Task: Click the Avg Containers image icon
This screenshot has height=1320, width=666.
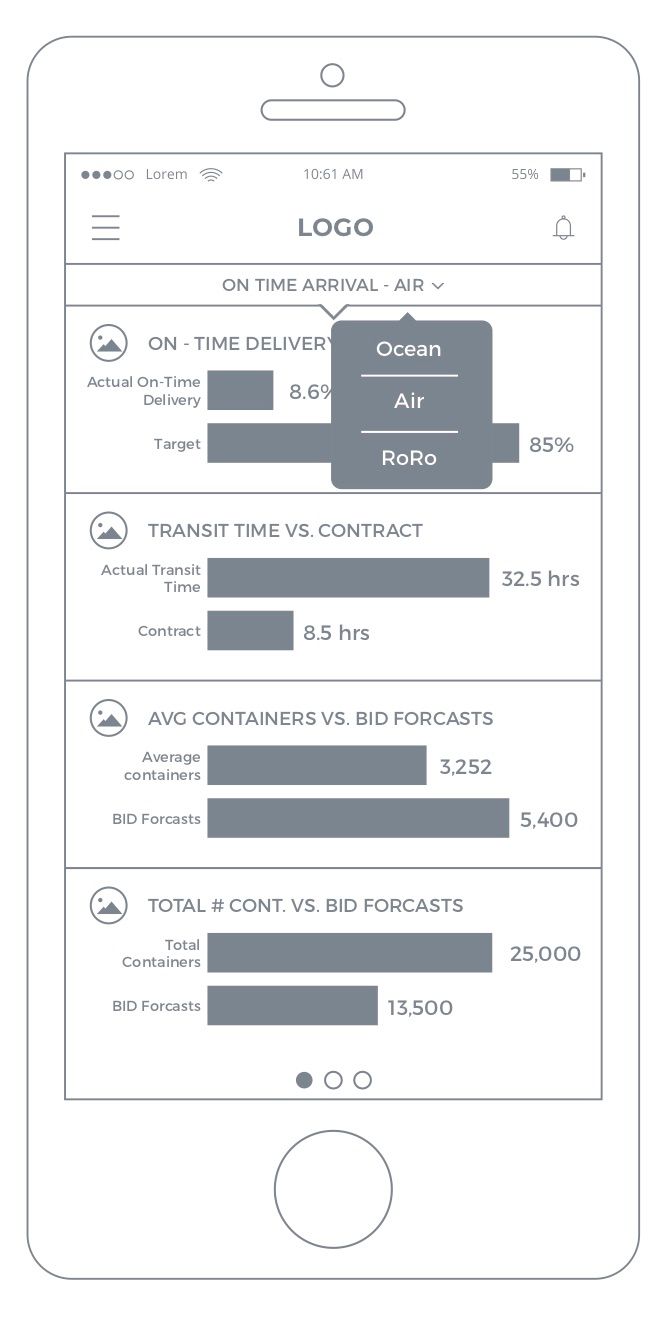Action: pyautogui.click(x=109, y=717)
